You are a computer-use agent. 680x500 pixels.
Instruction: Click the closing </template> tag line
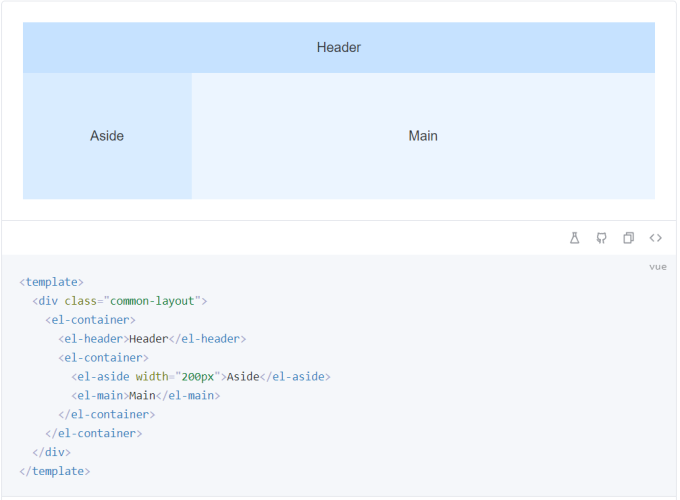coord(55,471)
